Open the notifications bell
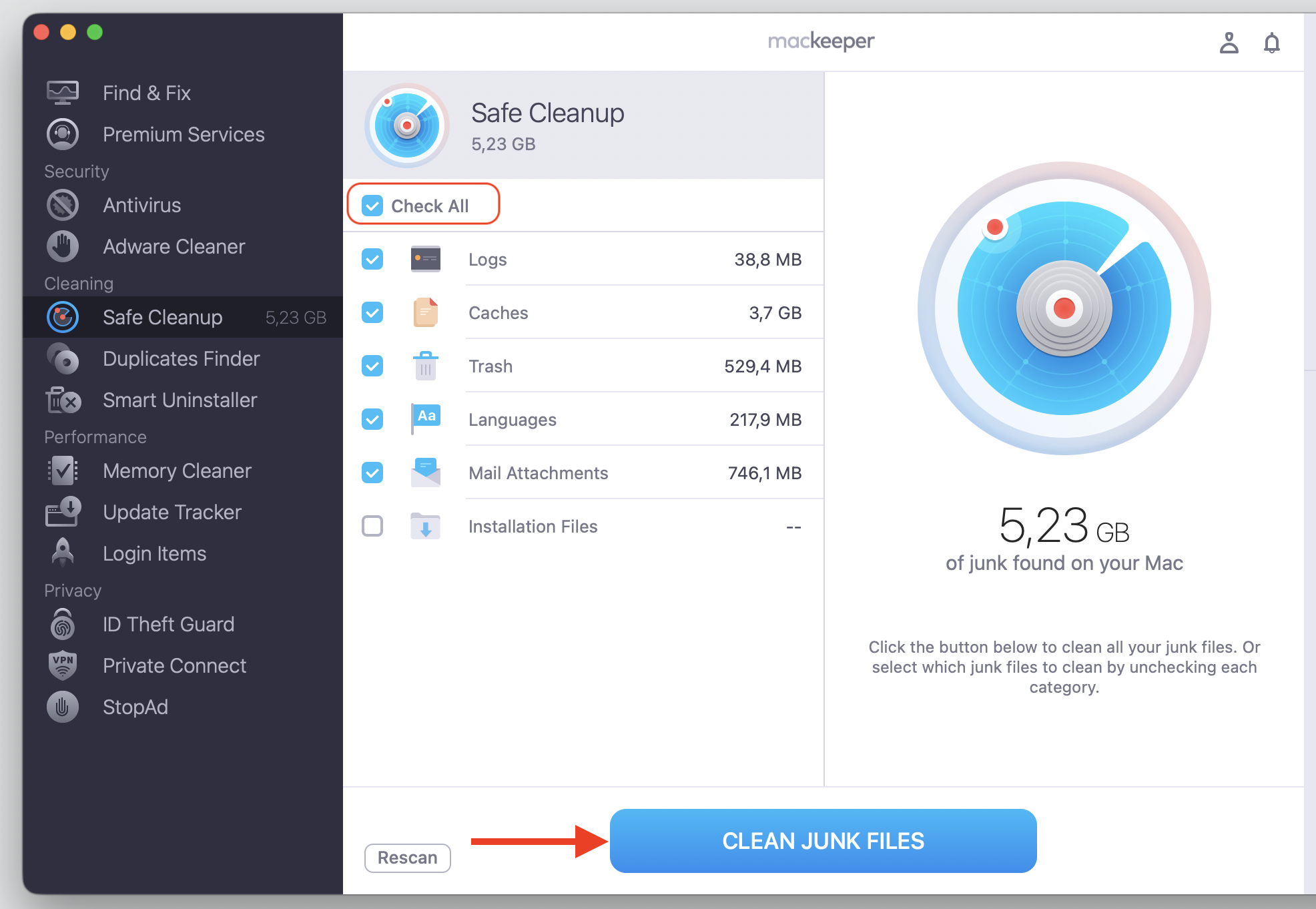This screenshot has height=909, width=1316. tap(1272, 43)
